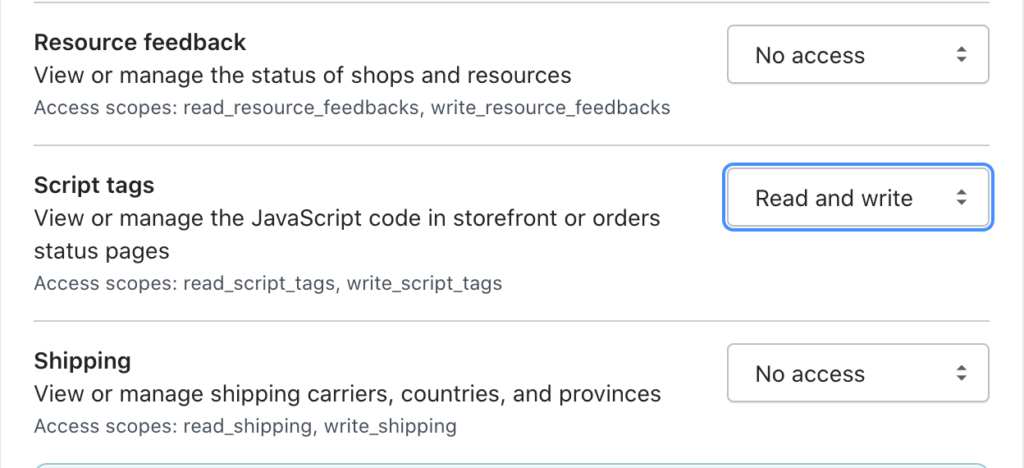Click the blue banner at the bottom edge

[512, 464]
